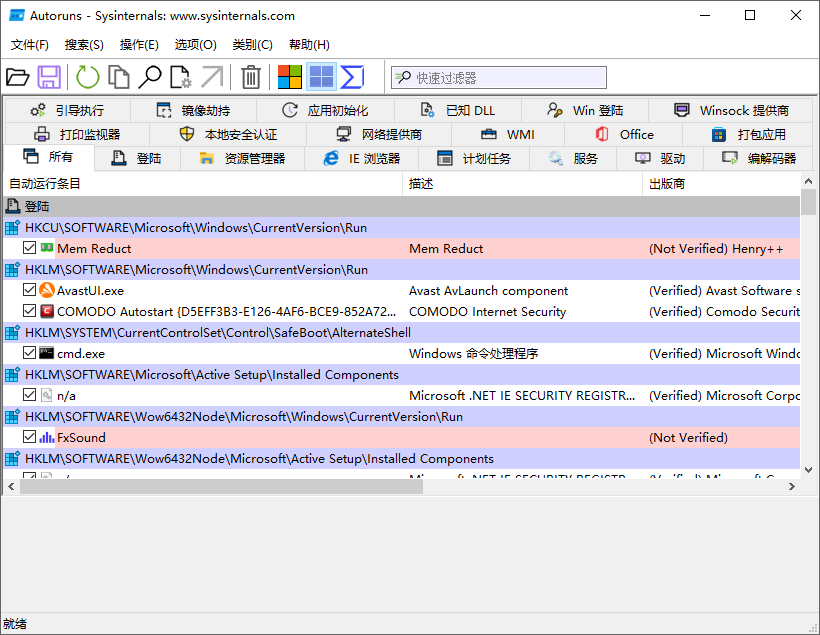Click the black cmd.exe icon
820x635 pixels.
(x=47, y=353)
